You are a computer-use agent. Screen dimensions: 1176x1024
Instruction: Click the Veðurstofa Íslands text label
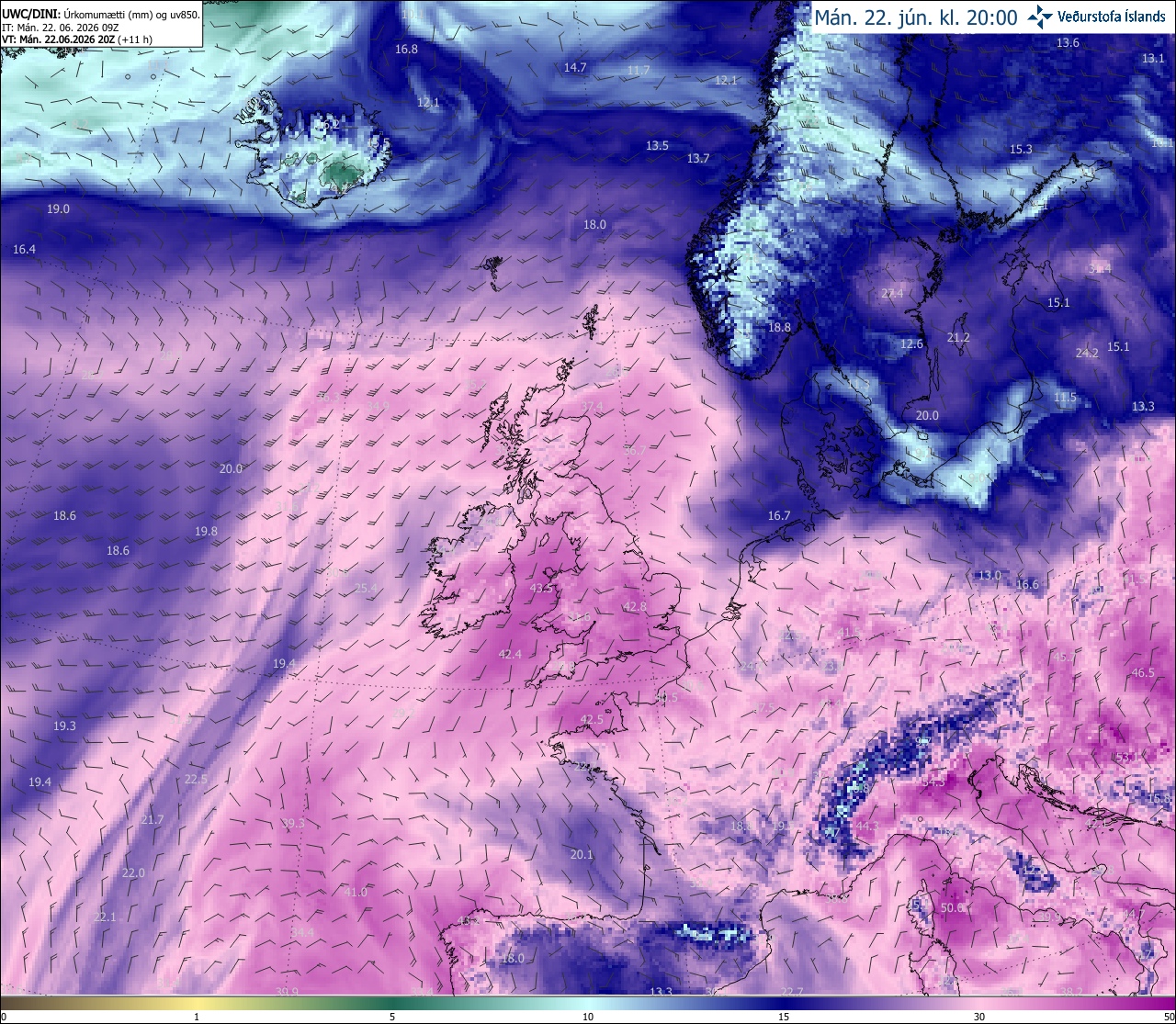click(x=1113, y=17)
